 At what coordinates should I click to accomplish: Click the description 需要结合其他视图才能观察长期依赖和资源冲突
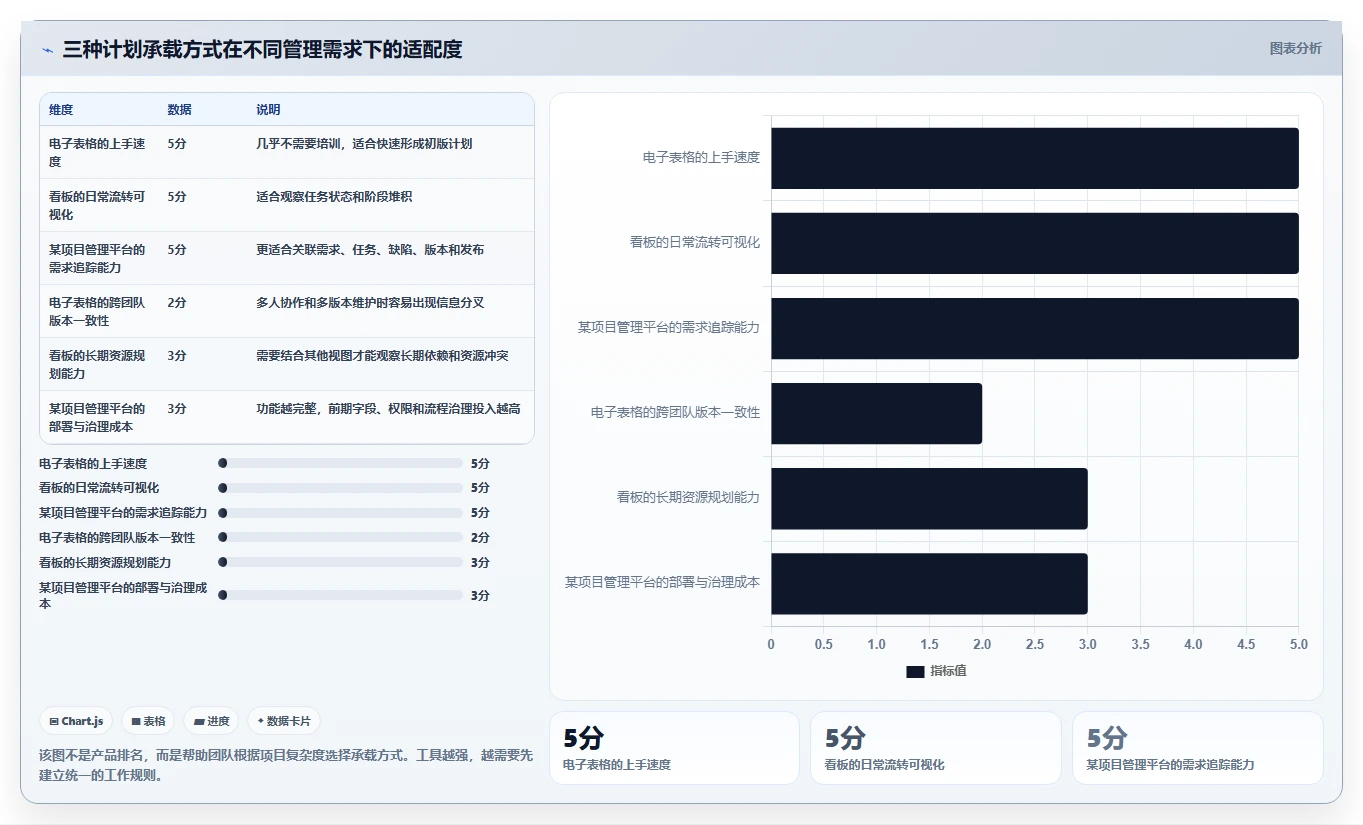[382, 356]
